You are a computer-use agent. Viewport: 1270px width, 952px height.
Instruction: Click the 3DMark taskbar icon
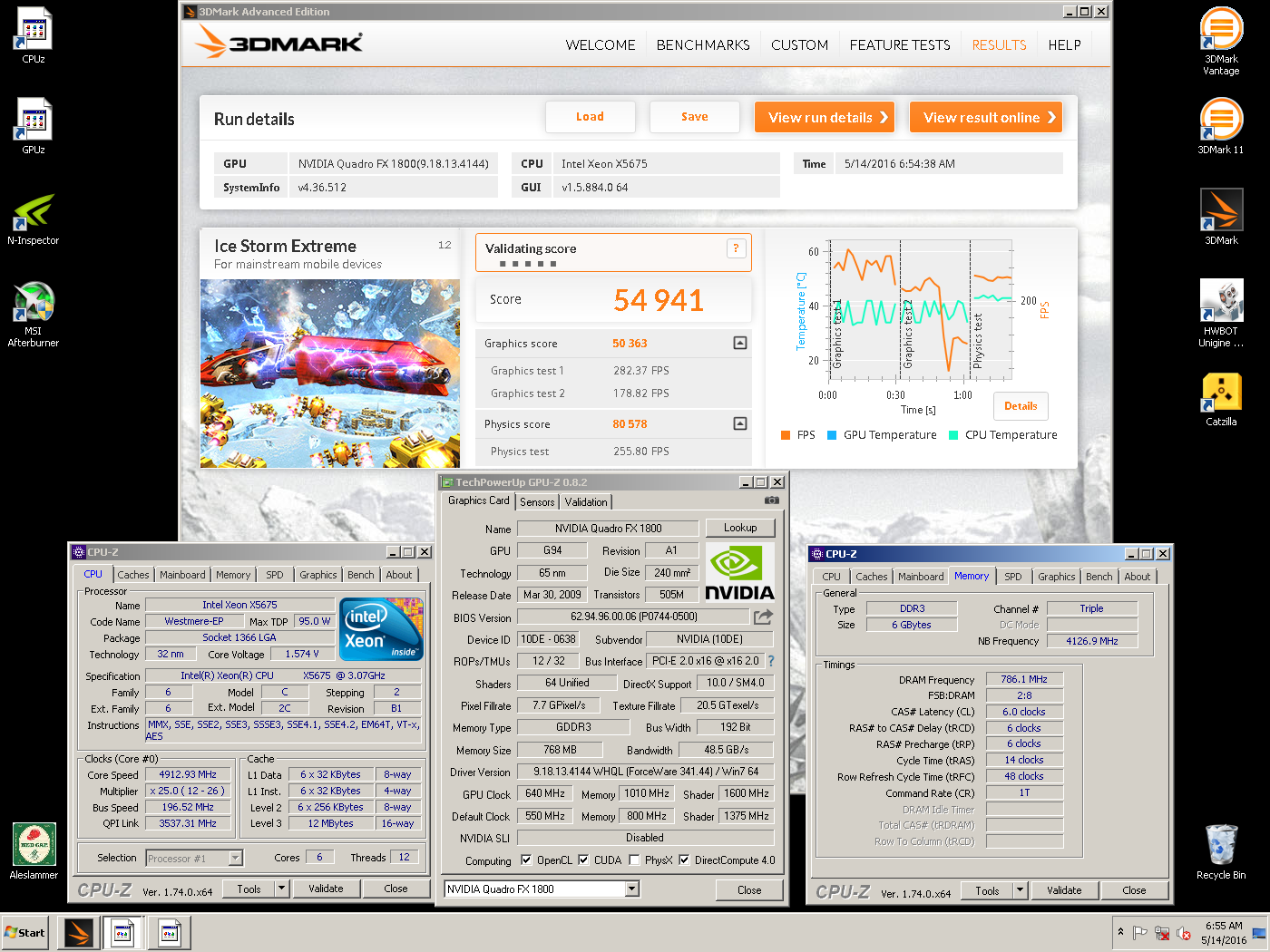coord(78,933)
